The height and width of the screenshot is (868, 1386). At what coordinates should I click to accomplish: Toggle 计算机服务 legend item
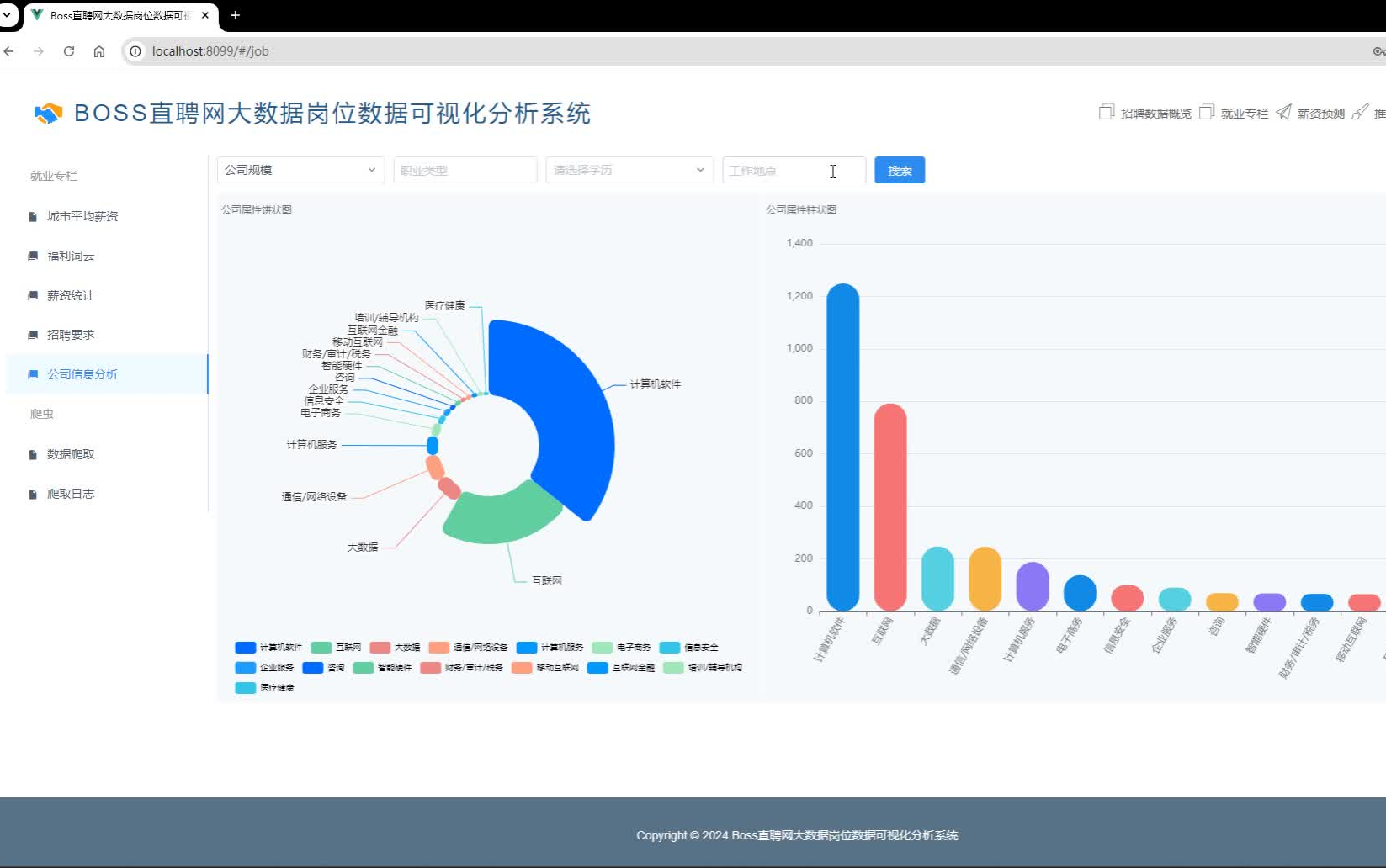pyautogui.click(x=550, y=648)
